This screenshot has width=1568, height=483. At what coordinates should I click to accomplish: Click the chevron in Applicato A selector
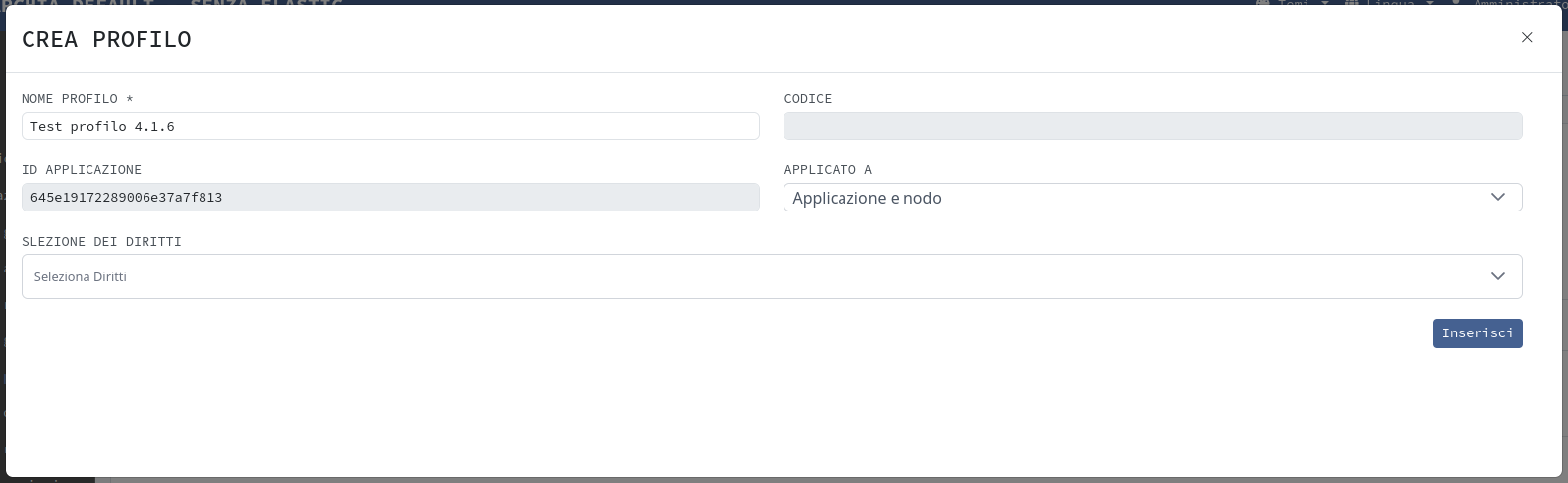pyautogui.click(x=1498, y=198)
